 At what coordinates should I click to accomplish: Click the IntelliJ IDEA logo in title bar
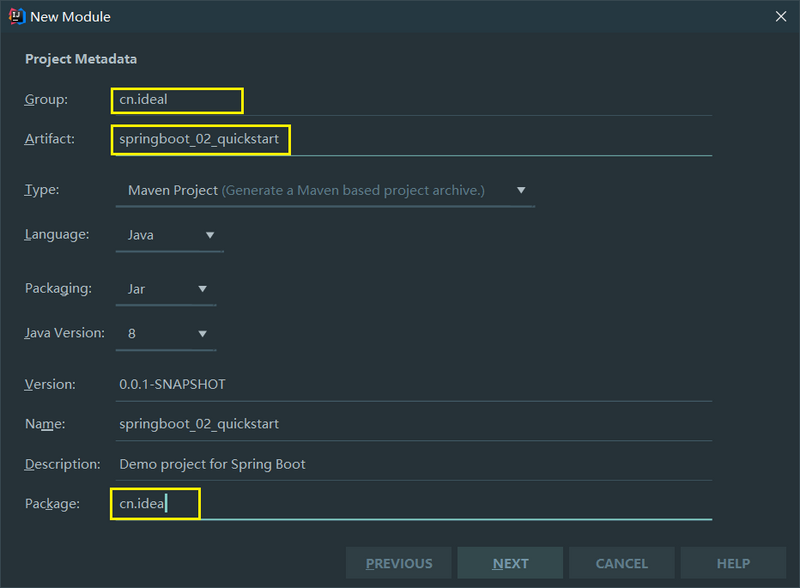point(15,16)
